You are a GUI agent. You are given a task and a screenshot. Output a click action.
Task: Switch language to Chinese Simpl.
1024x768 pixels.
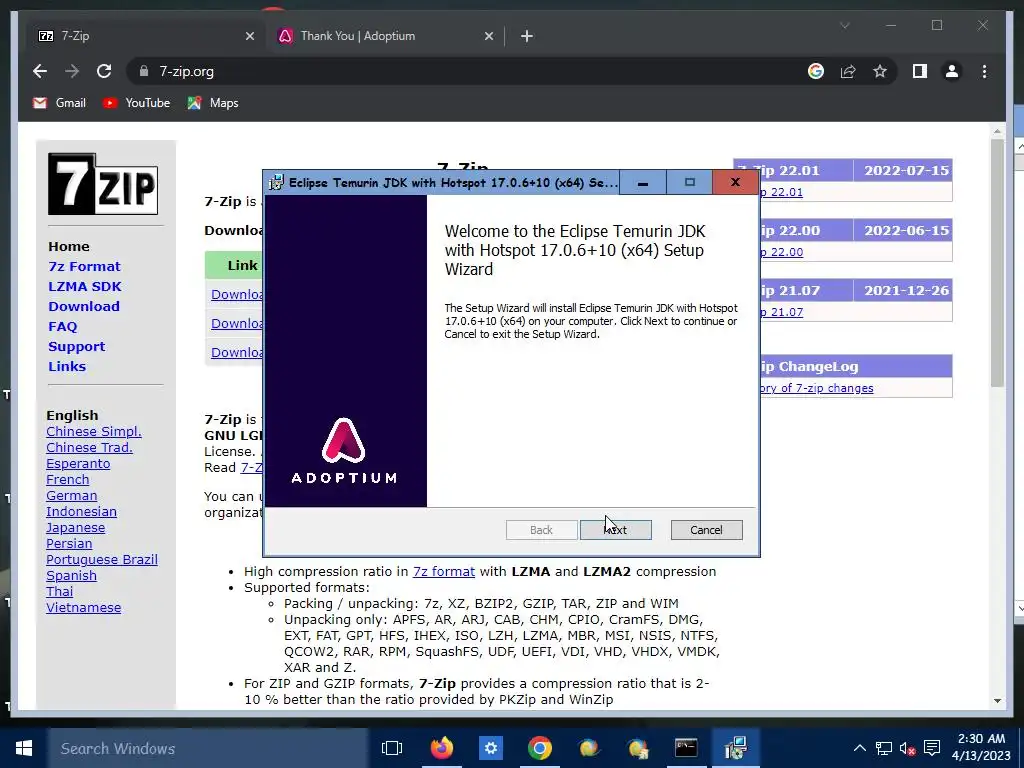point(93,432)
